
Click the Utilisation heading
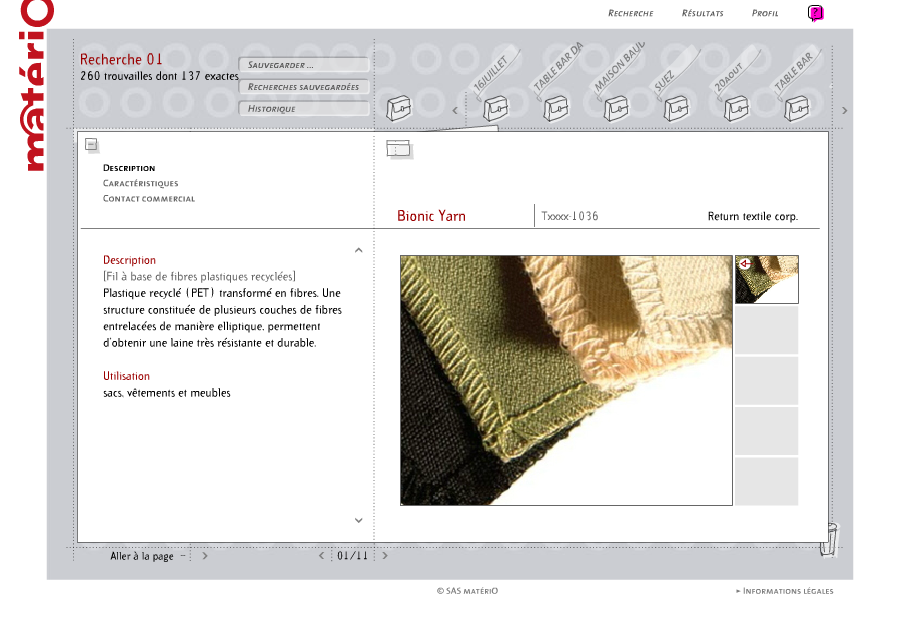126,376
